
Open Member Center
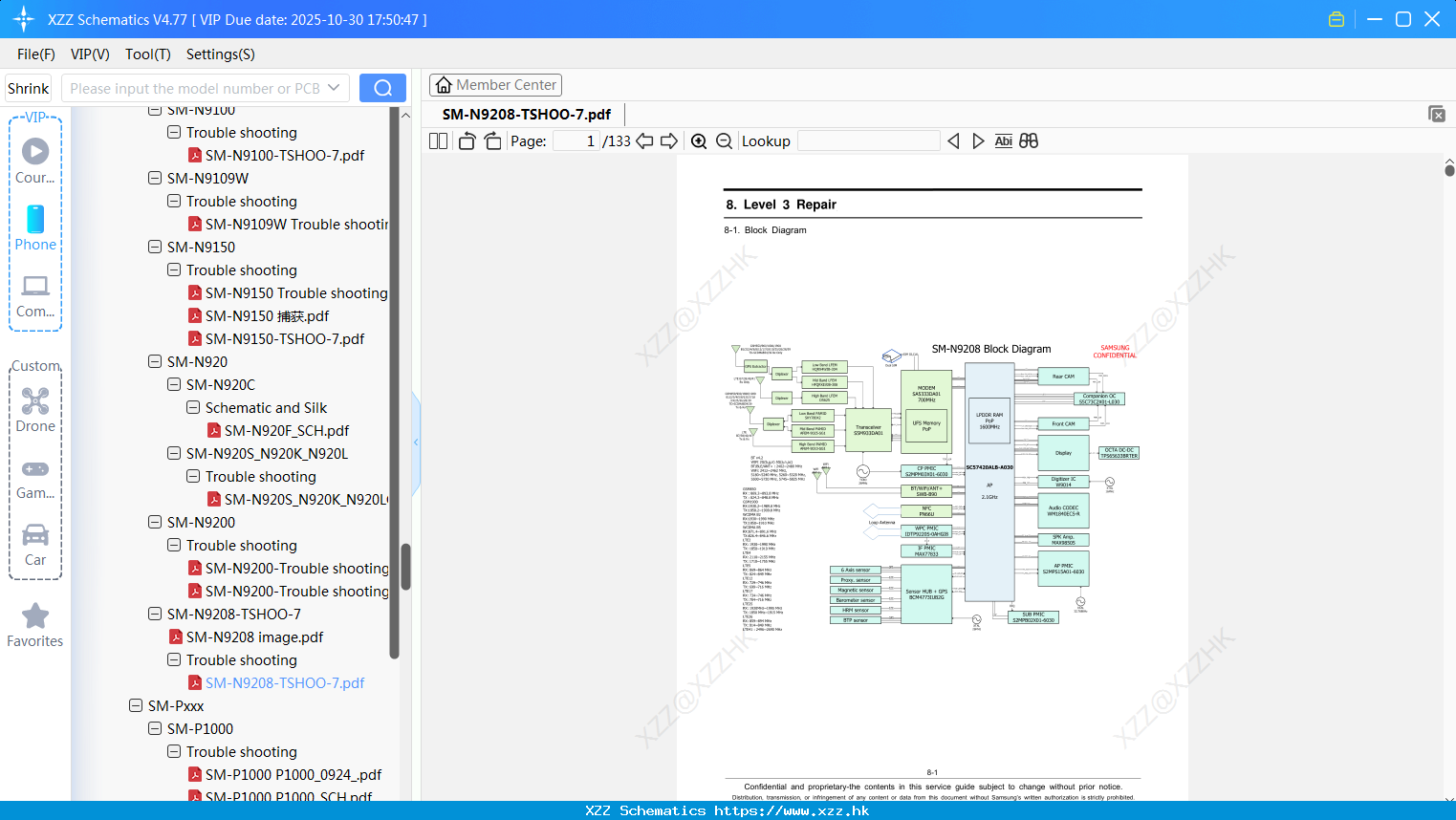495,85
